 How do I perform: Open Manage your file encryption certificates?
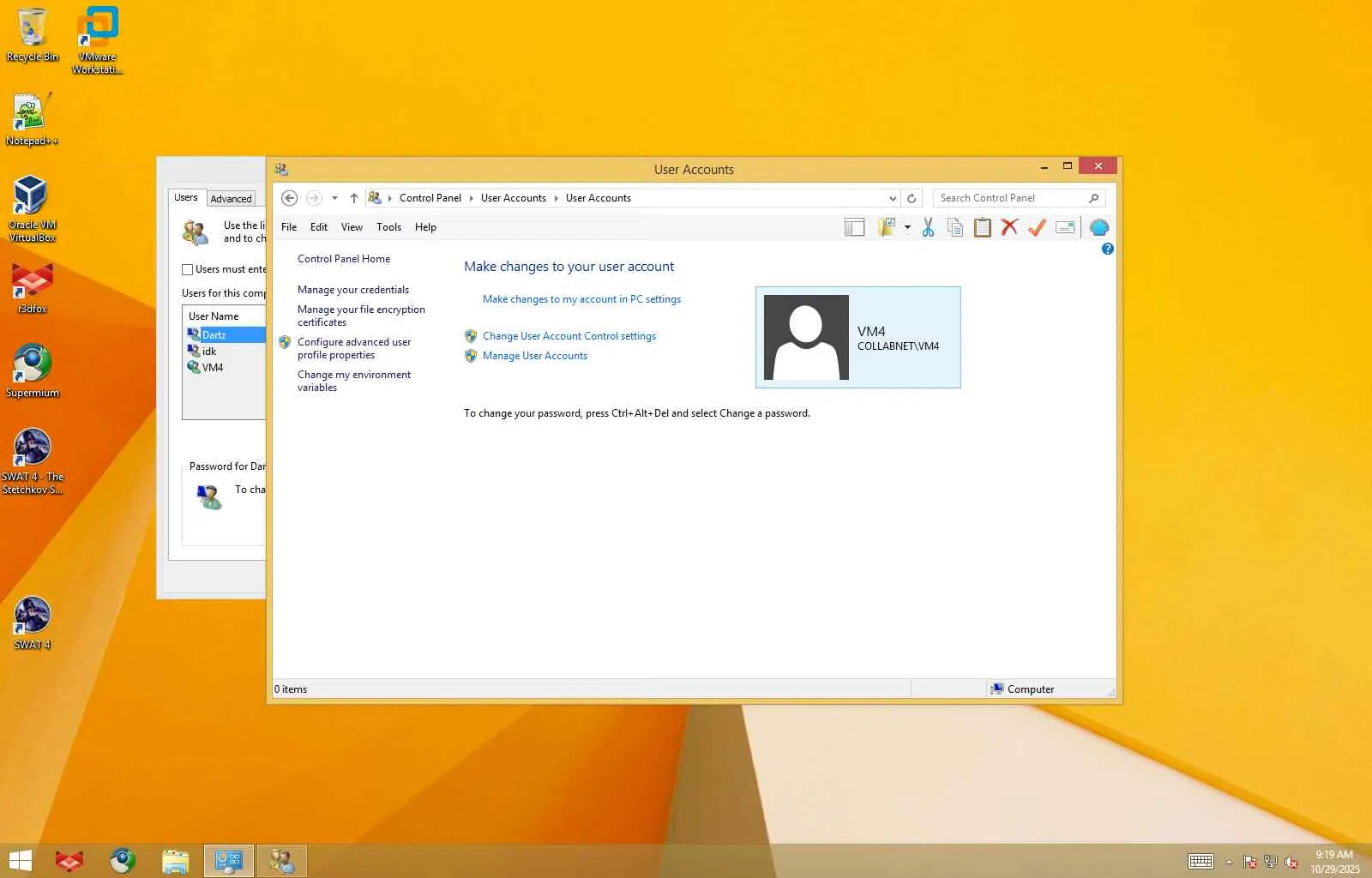[x=361, y=316]
